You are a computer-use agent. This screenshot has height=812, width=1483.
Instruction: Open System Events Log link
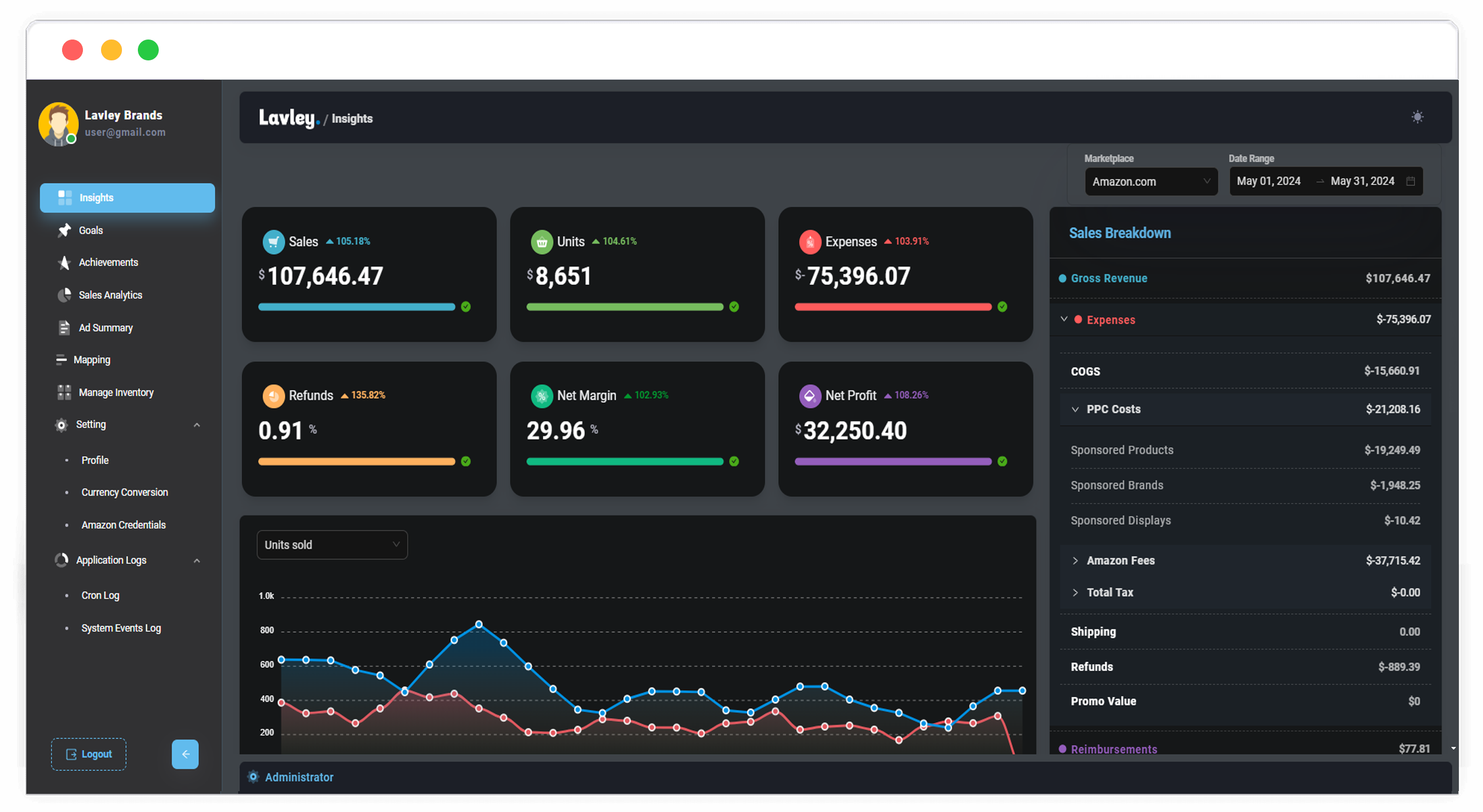tap(121, 629)
